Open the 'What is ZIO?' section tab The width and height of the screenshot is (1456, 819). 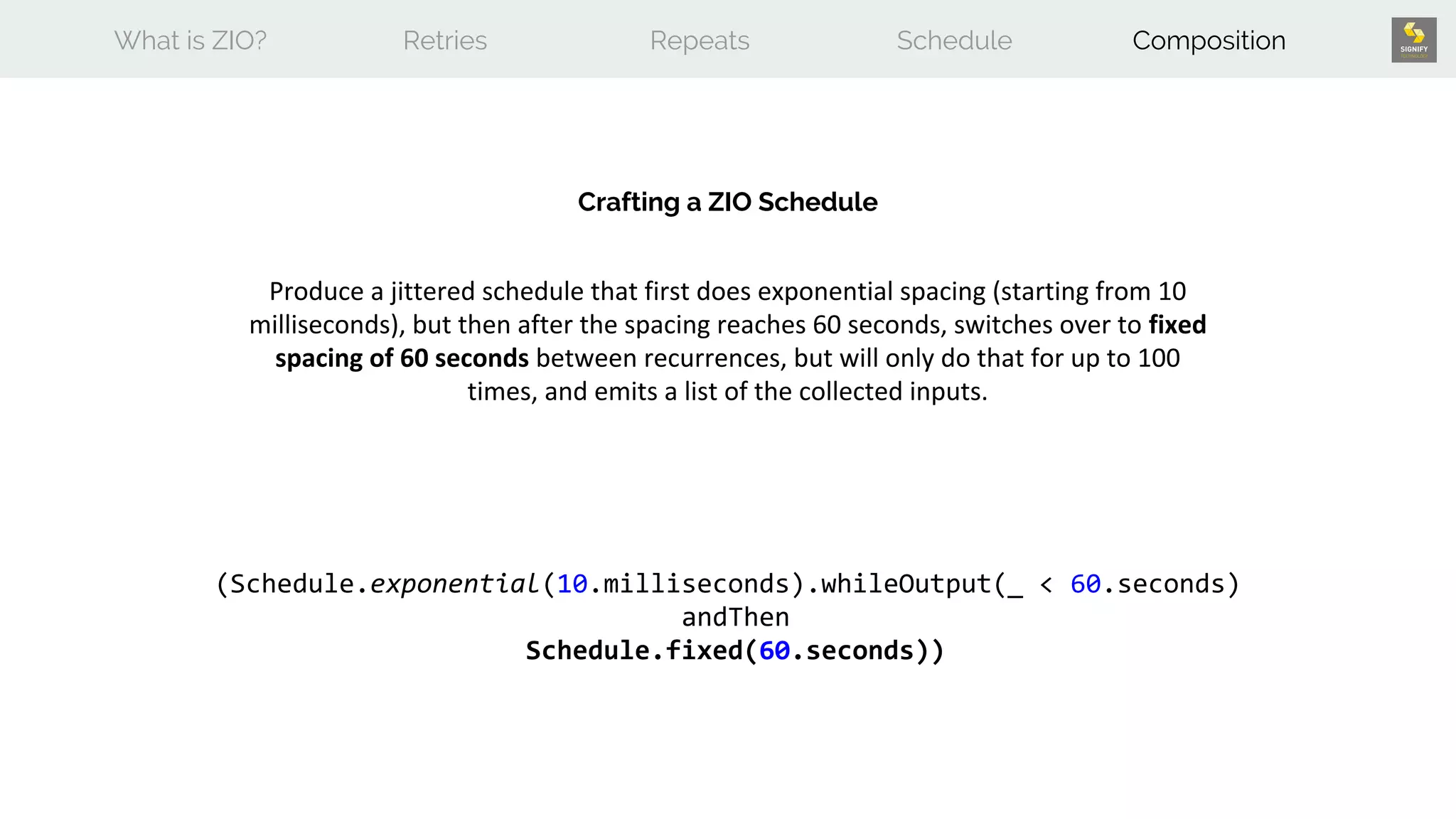[x=191, y=41]
